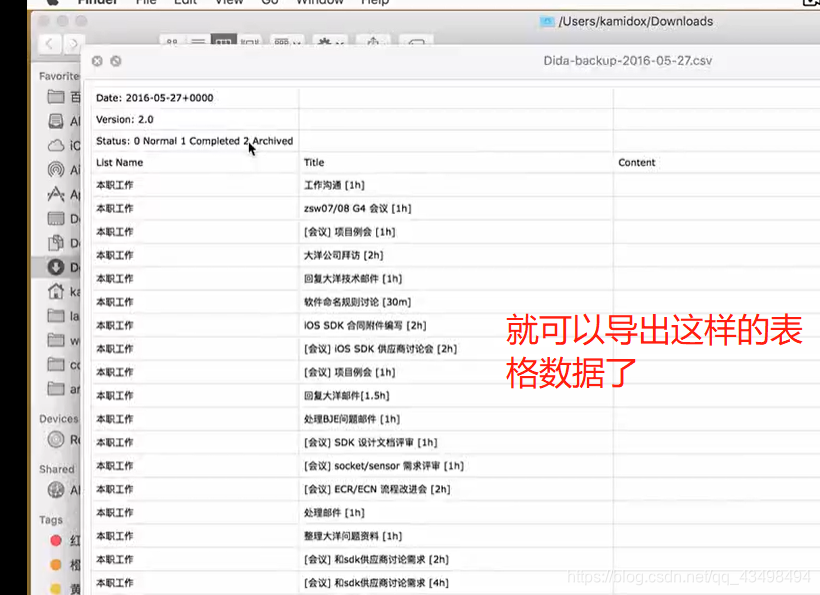The width and height of the screenshot is (820, 595).
Task: Open All My Files in sidebar
Action: click(x=63, y=121)
